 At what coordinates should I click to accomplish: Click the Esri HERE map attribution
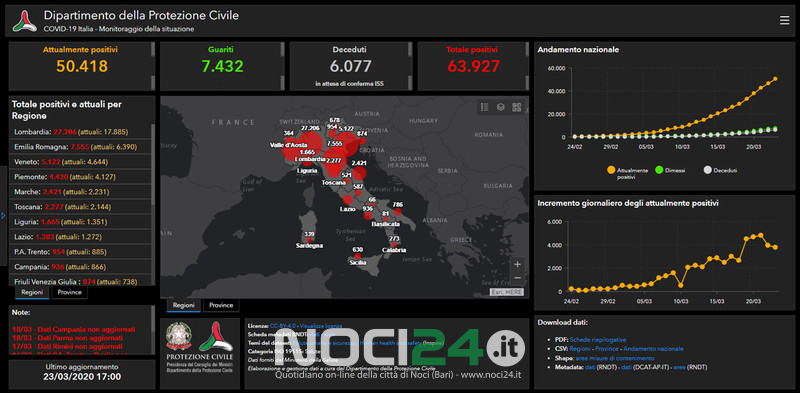click(x=506, y=292)
